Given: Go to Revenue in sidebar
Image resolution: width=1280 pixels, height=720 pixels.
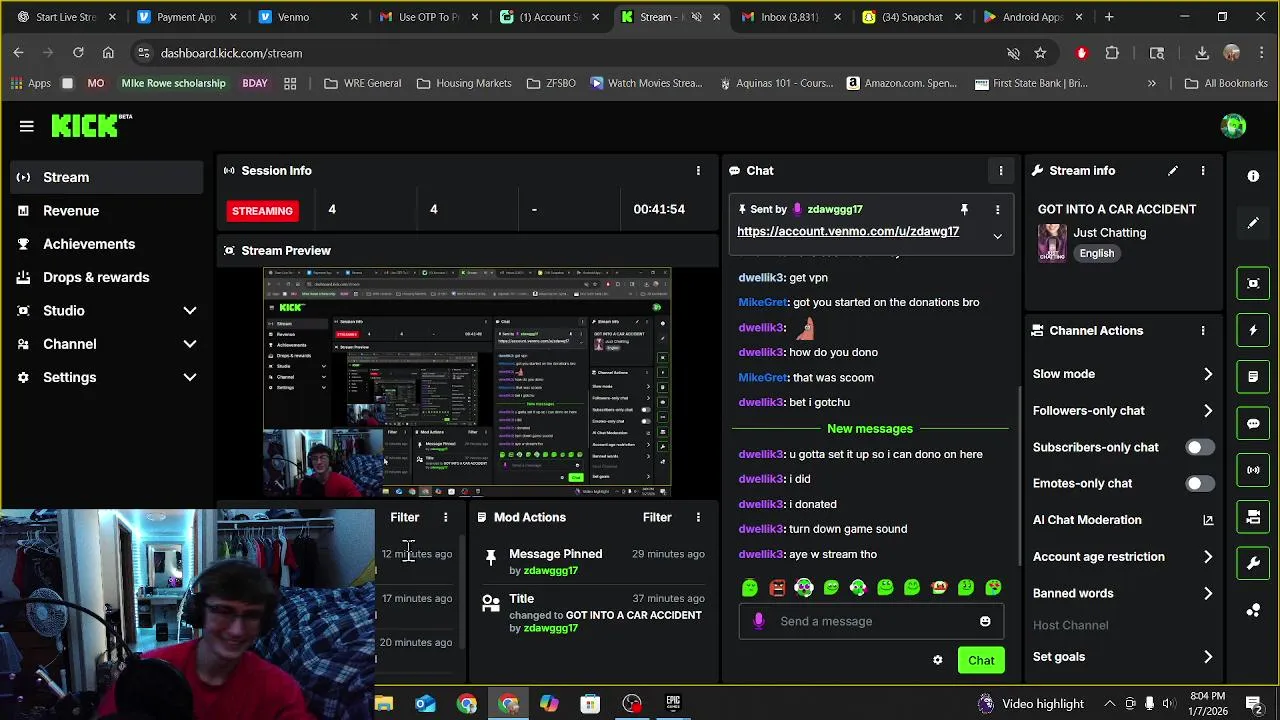Looking at the screenshot, I should coord(104,211).
